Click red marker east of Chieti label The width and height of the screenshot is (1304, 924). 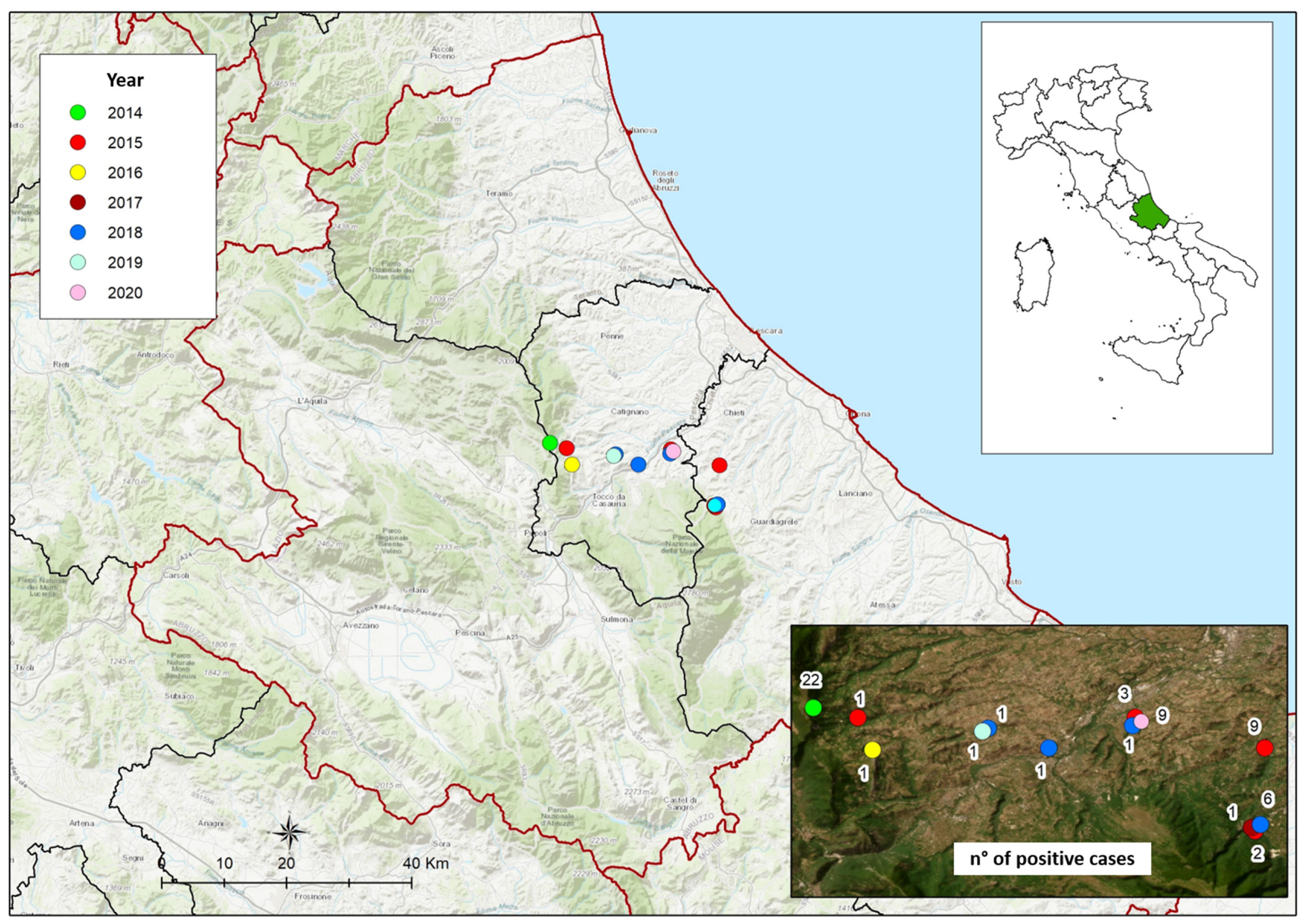click(720, 465)
